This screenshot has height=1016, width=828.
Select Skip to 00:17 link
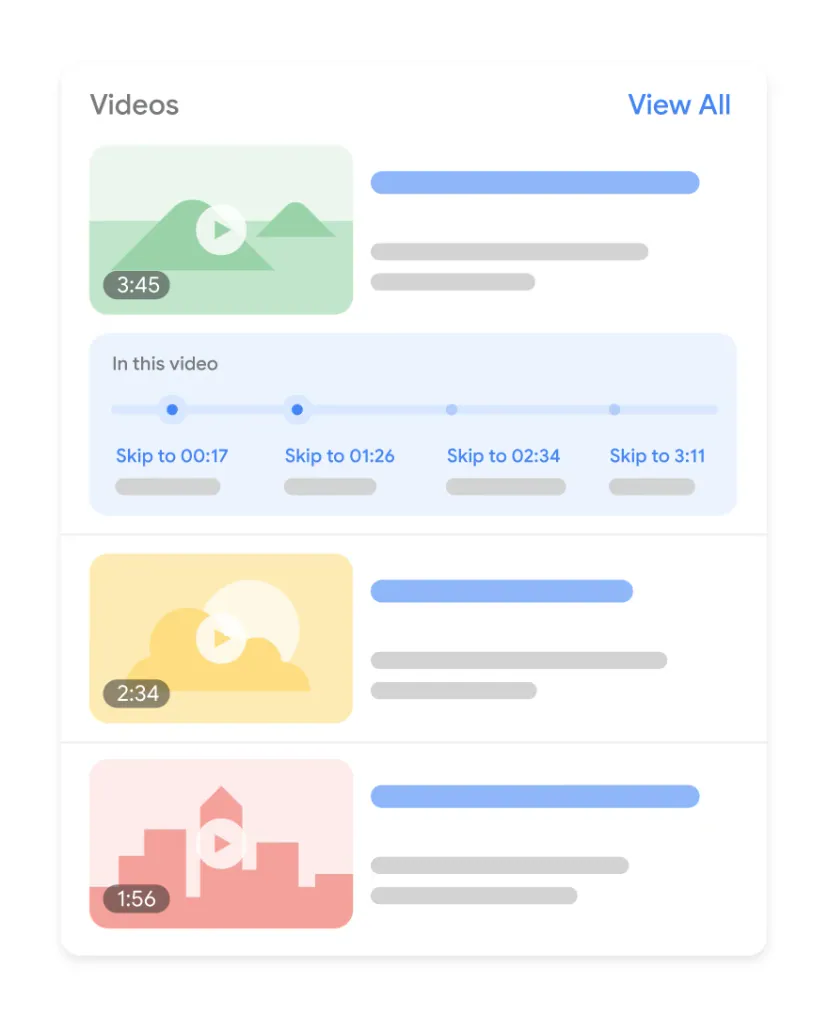[172, 456]
